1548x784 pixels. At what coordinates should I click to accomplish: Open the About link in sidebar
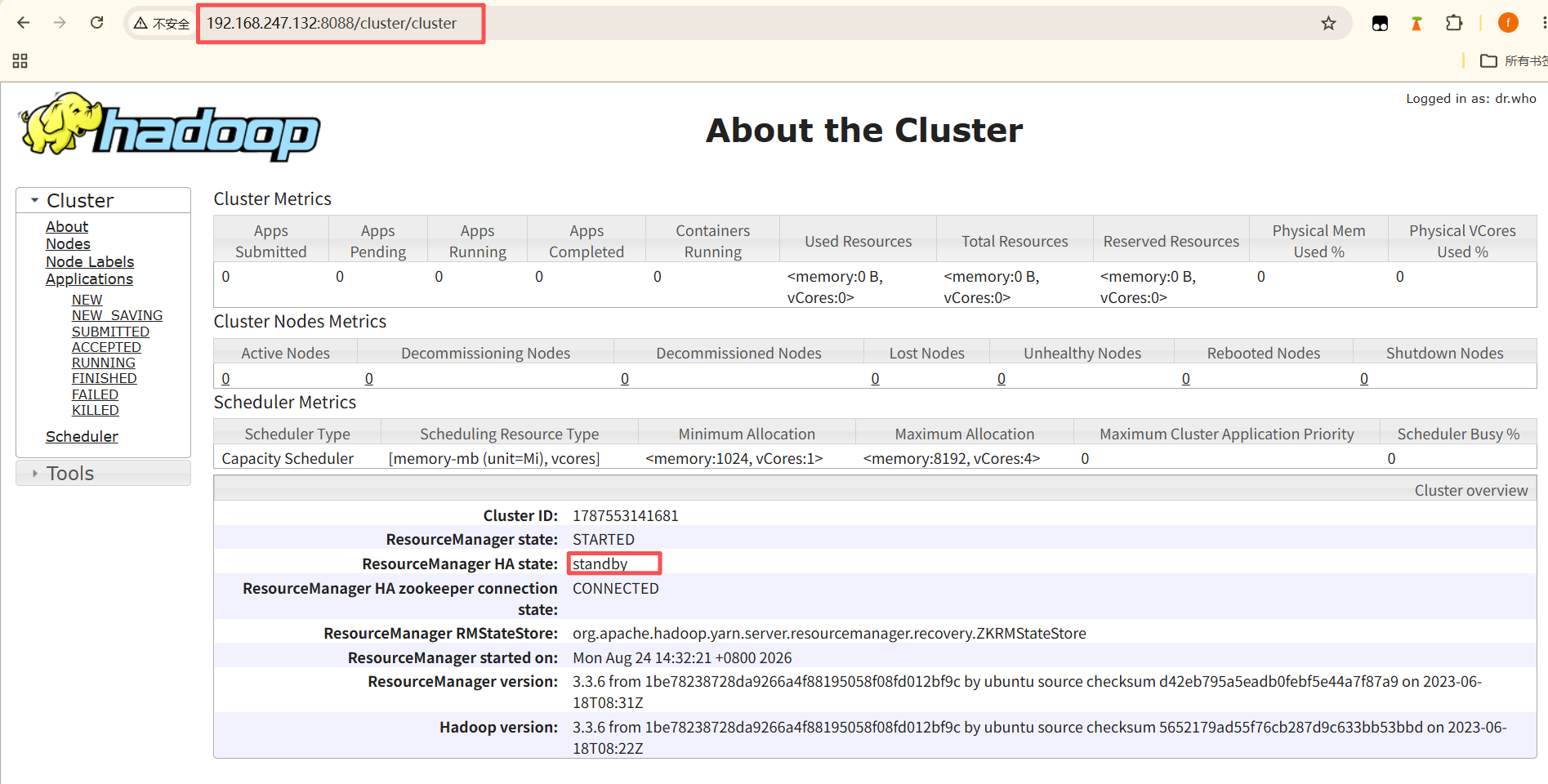pos(67,226)
